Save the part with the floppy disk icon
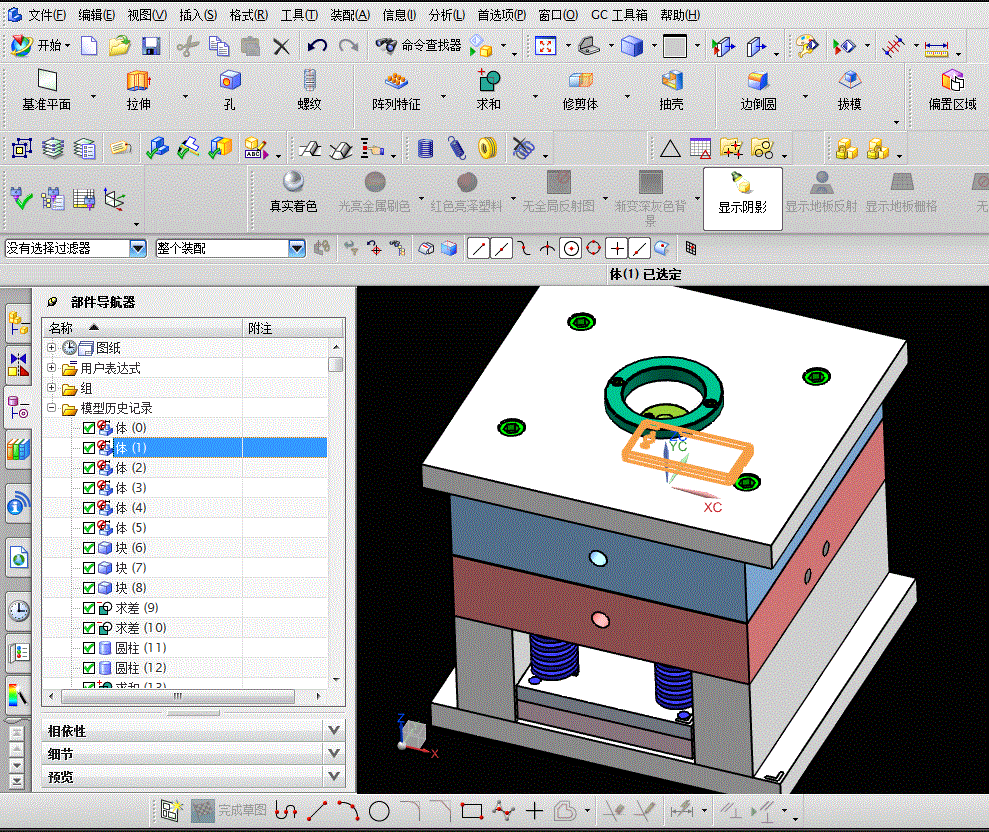This screenshot has height=832, width=989. point(151,46)
